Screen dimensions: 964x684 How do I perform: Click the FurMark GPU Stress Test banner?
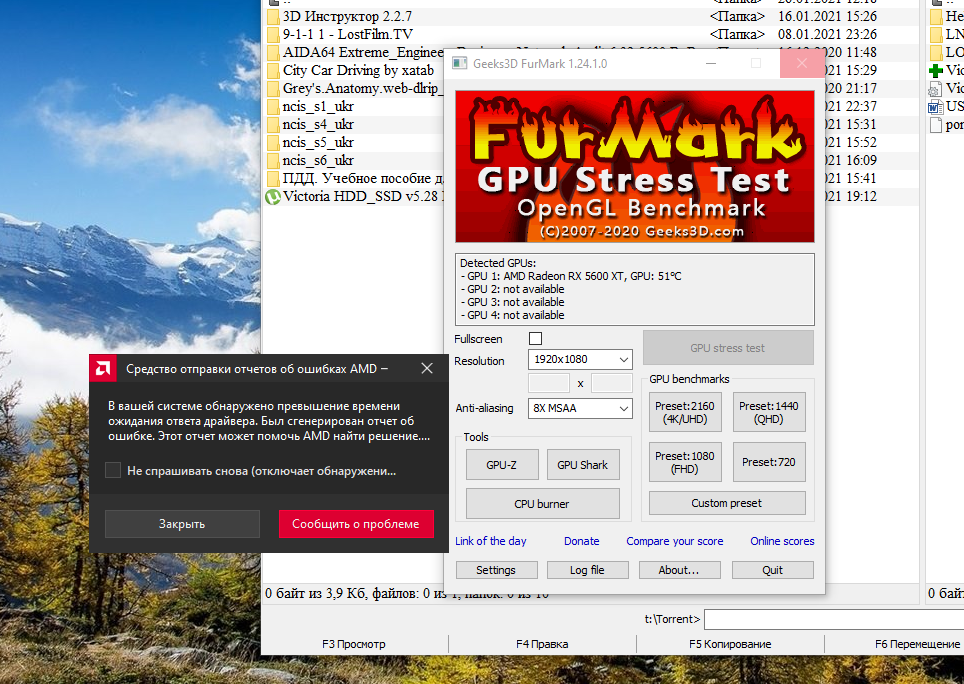click(x=635, y=167)
